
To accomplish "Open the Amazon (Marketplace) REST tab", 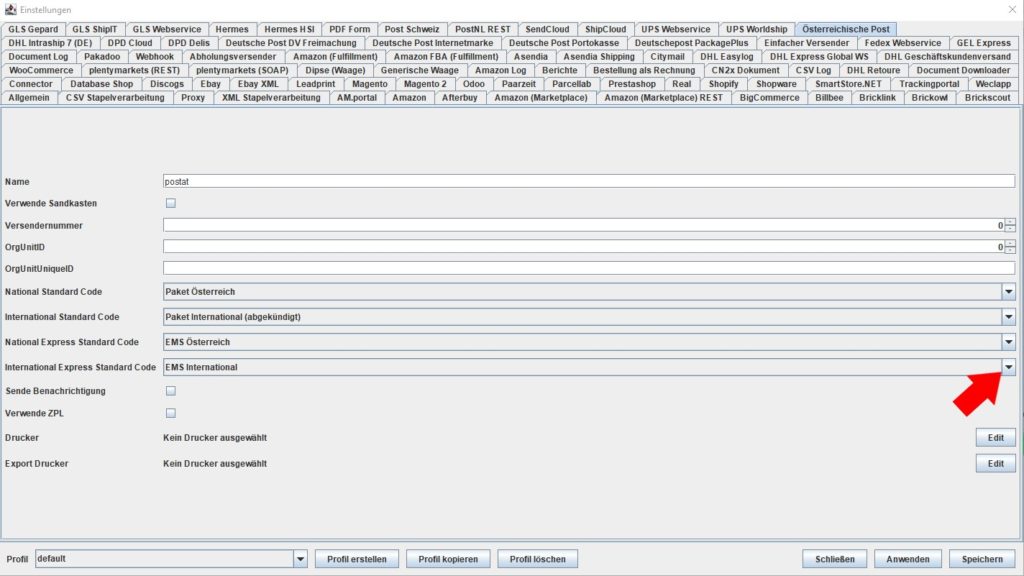I will [x=664, y=97].
